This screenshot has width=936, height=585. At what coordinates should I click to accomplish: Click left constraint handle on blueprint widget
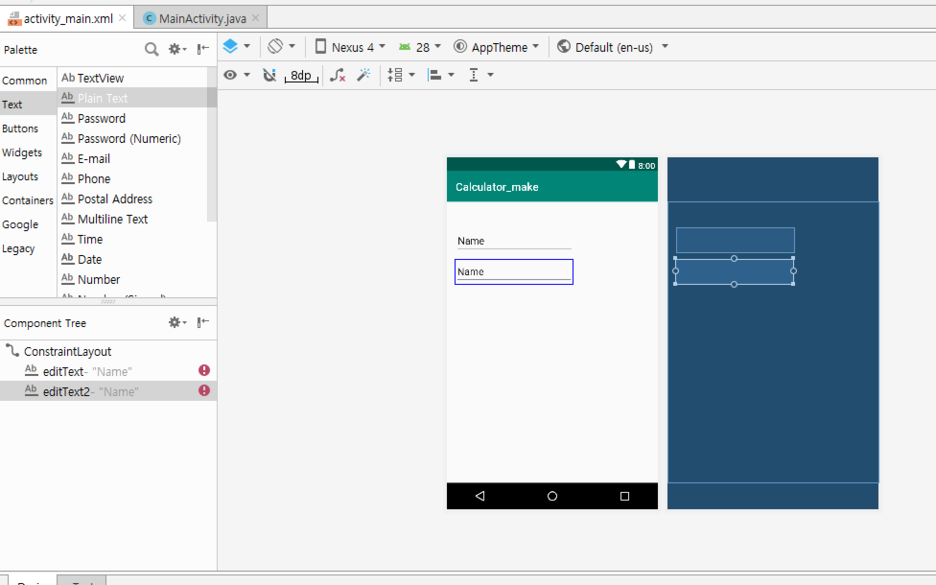click(676, 271)
